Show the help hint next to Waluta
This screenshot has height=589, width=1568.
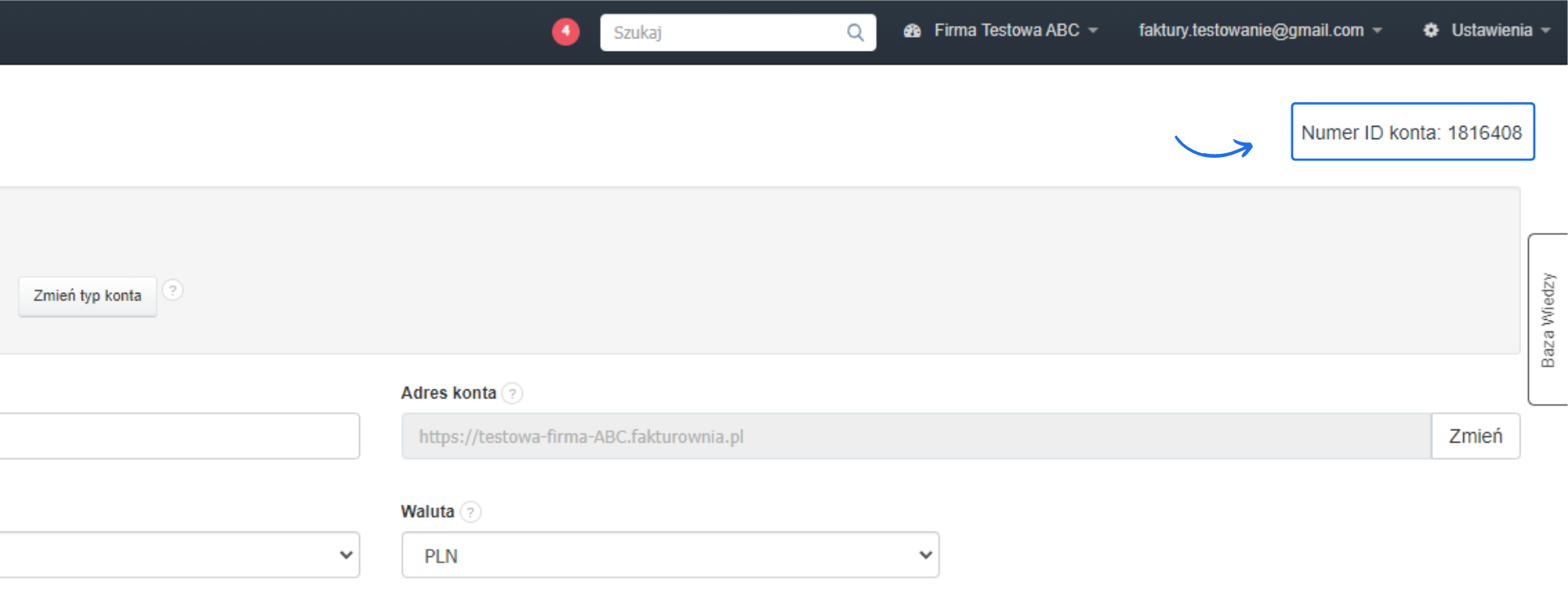click(x=471, y=512)
